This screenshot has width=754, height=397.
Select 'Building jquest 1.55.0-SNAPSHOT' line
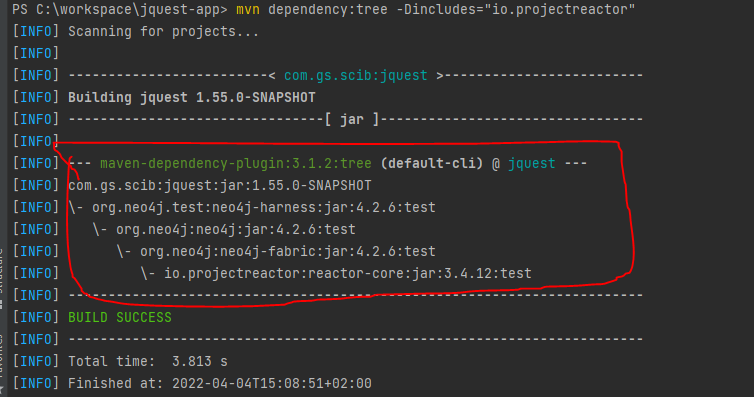[192, 98]
